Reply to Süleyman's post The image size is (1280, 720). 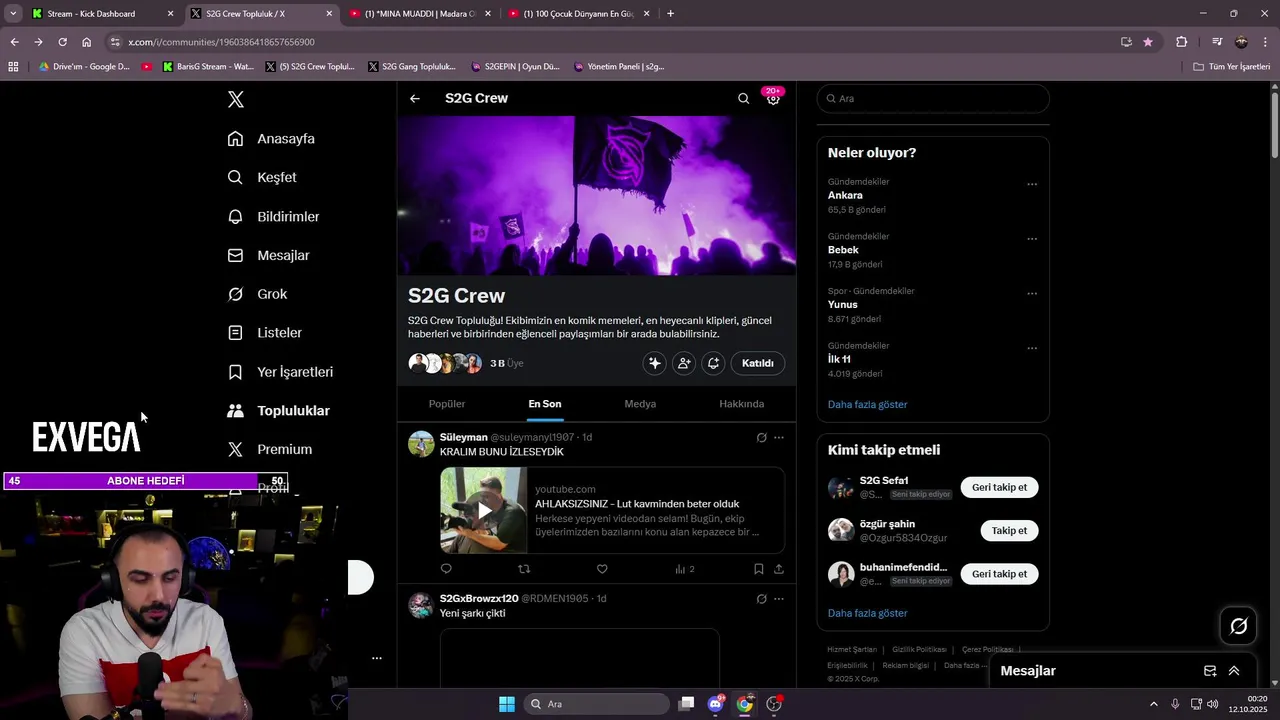[x=446, y=569]
